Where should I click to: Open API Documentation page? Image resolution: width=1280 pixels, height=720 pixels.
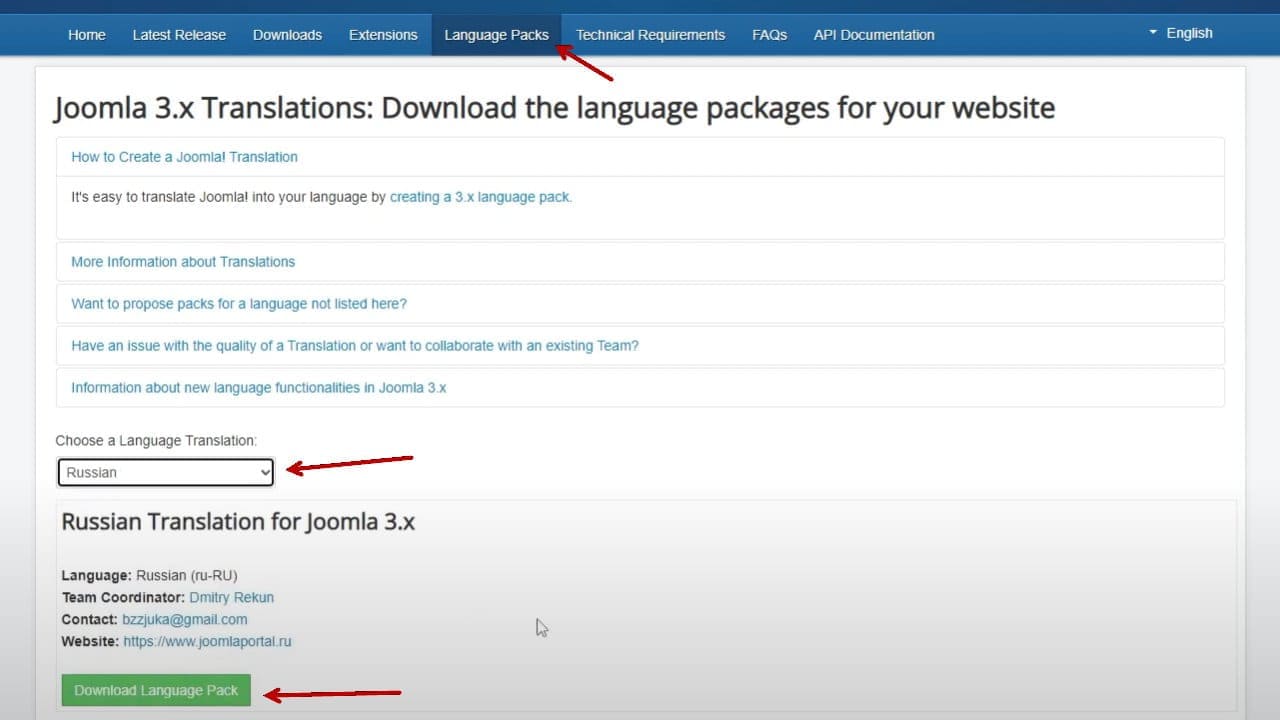coord(874,34)
